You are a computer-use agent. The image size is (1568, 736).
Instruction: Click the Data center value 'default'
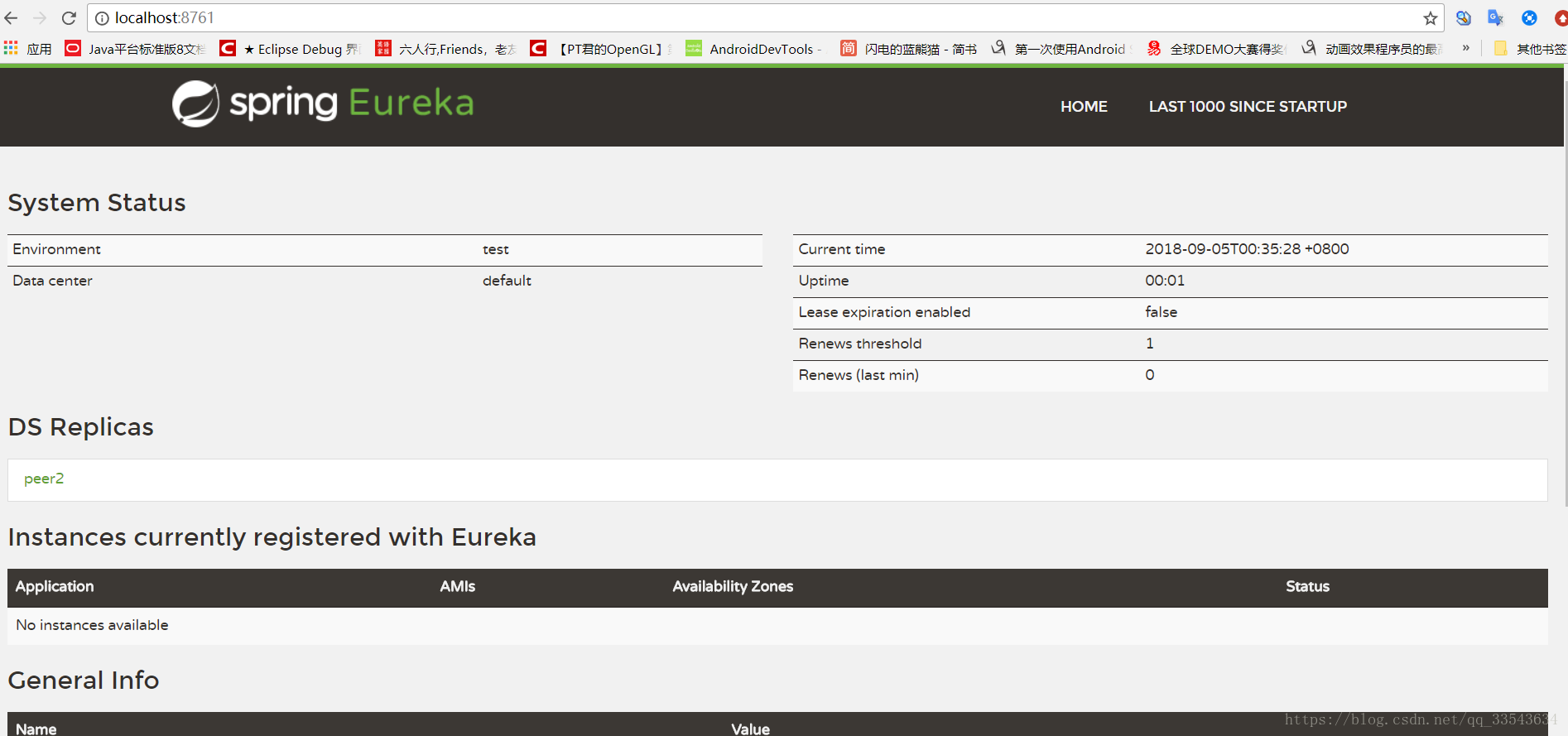(507, 281)
